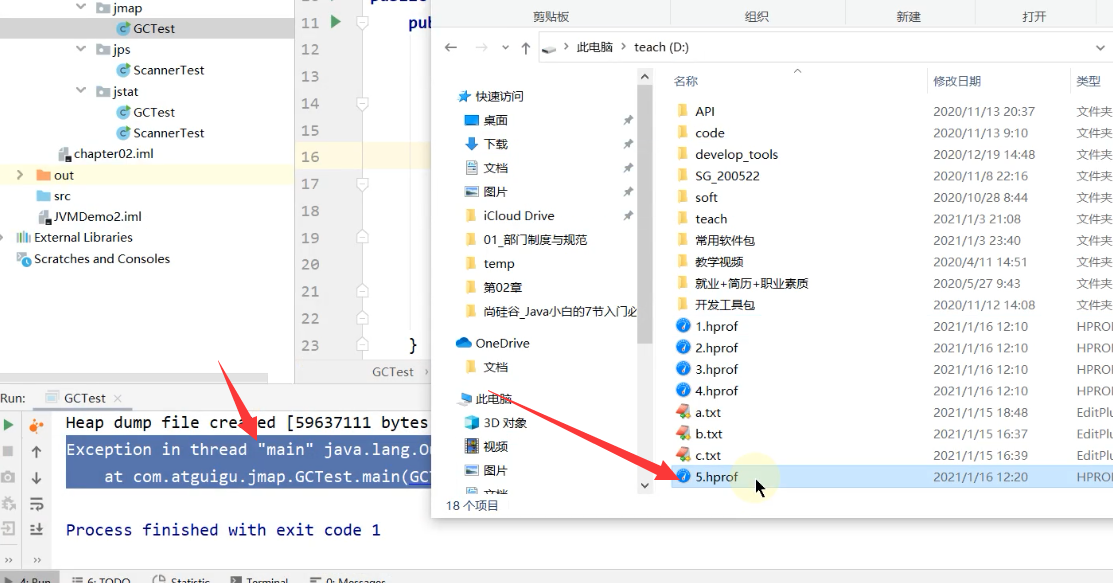Collapse the jmap package node

[81, 7]
